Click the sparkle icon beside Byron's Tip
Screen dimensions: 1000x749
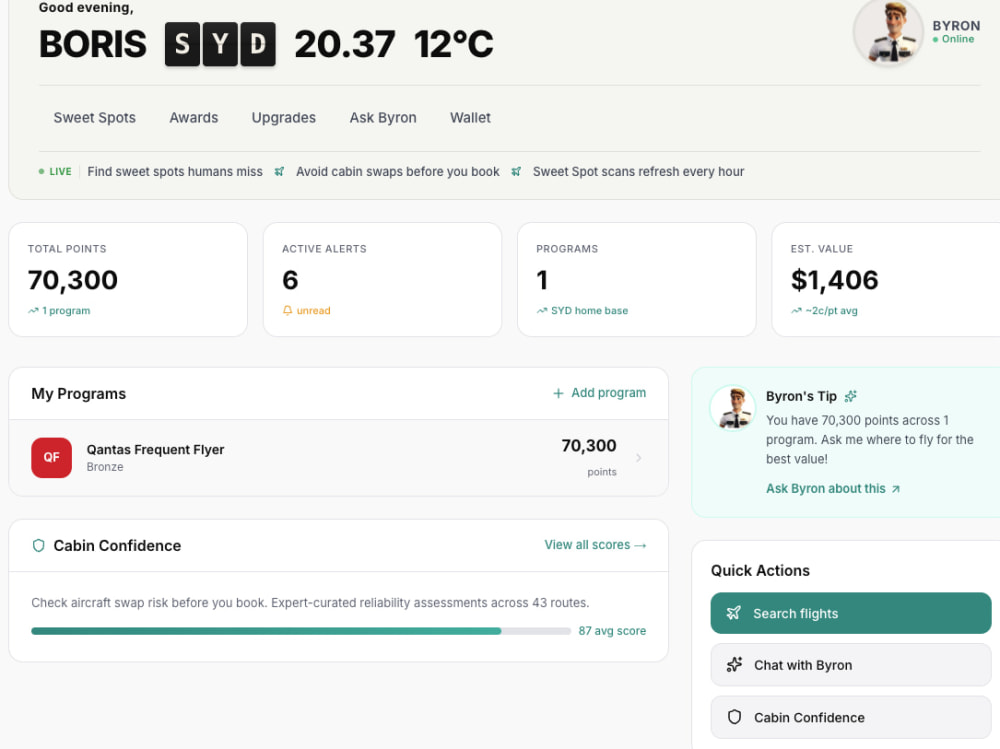click(x=850, y=396)
